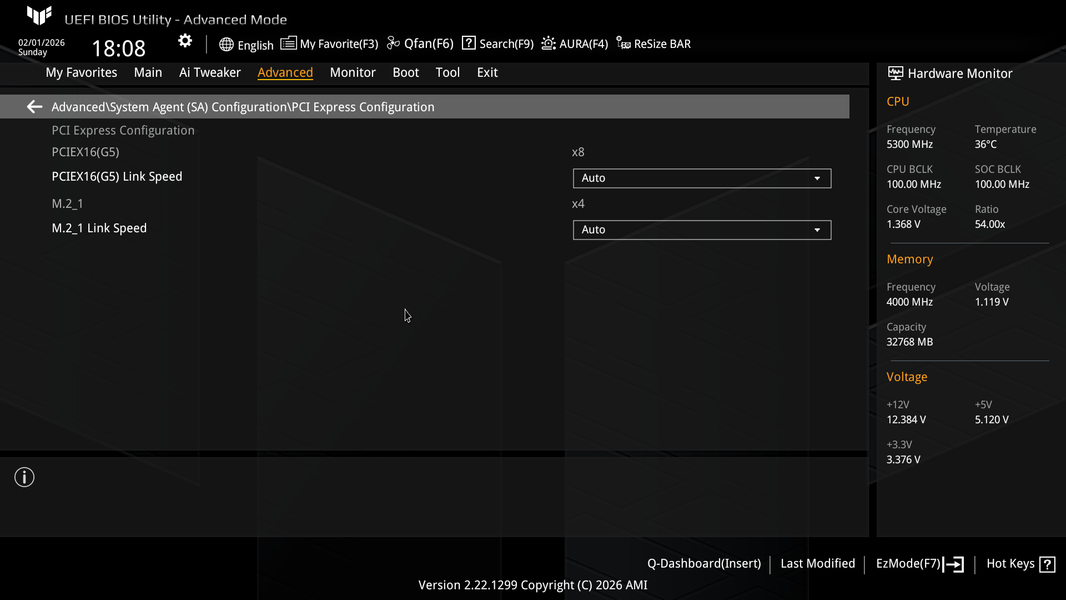The height and width of the screenshot is (600, 1066).
Task: Click the 02/01/2026 date
Action: (41, 42)
